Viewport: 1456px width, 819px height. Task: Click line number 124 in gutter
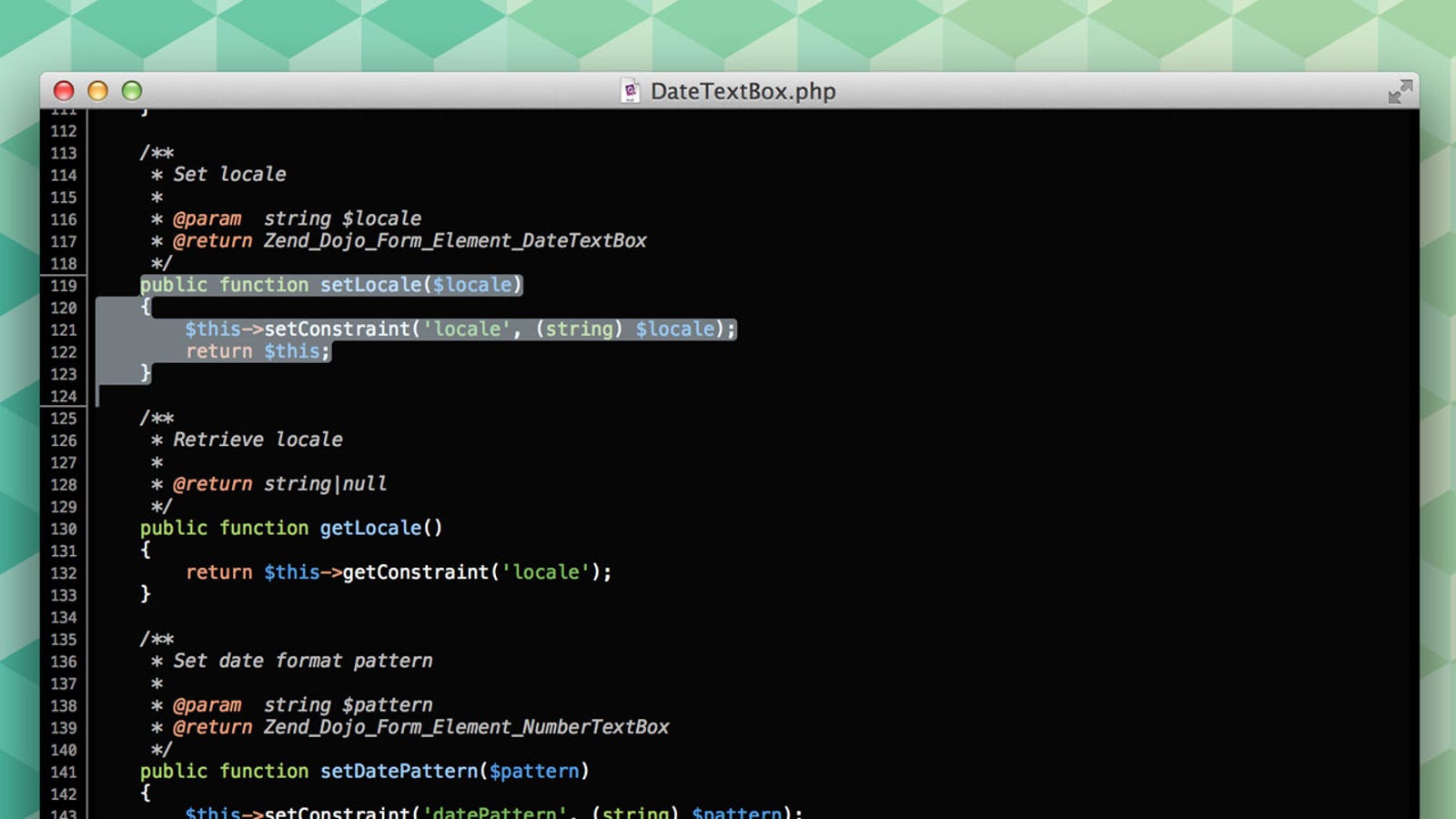tap(64, 396)
